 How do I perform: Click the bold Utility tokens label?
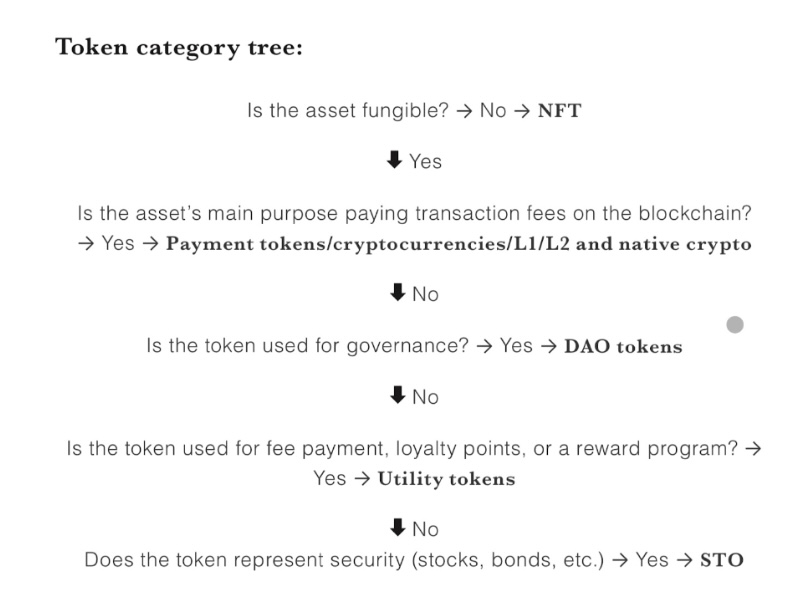[446, 479]
